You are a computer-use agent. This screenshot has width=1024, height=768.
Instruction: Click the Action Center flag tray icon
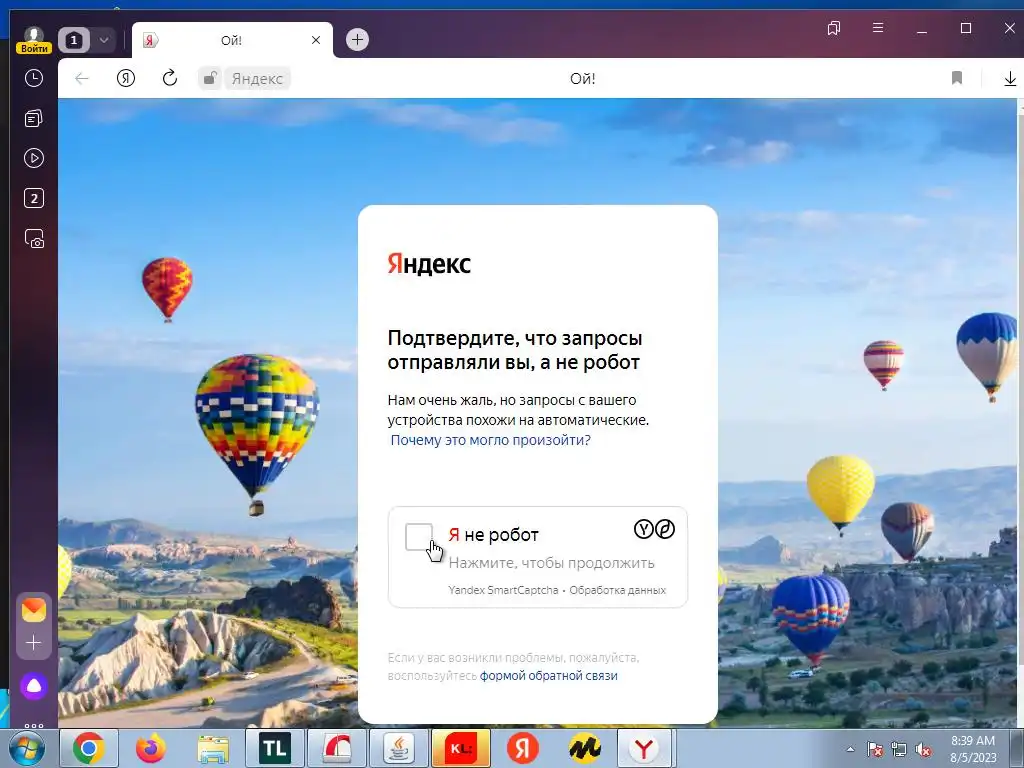click(x=874, y=750)
